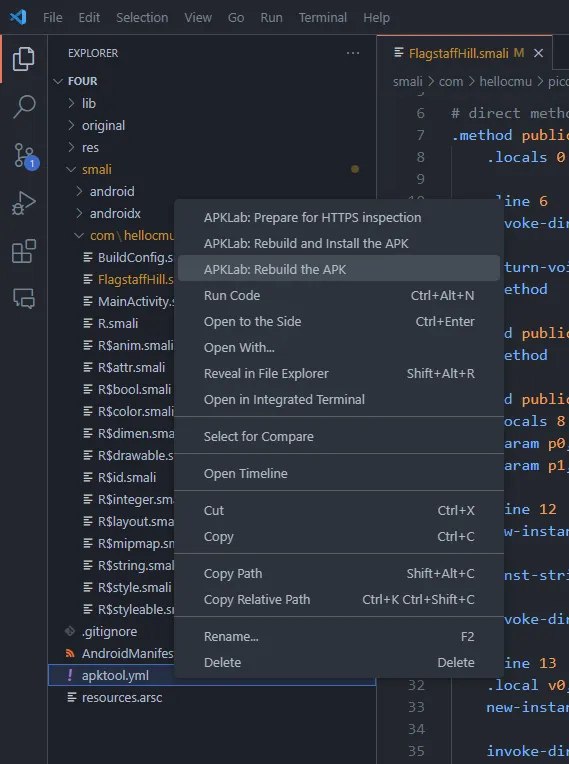The image size is (569, 764).
Task: Close the FlagstaffHill.smali editor tab
Action: 538,53
